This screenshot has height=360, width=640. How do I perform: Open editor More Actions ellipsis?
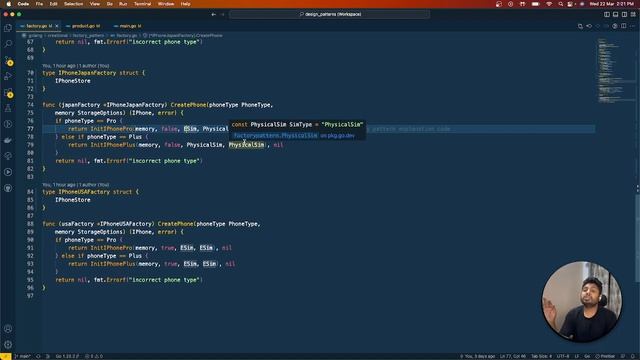(632, 26)
